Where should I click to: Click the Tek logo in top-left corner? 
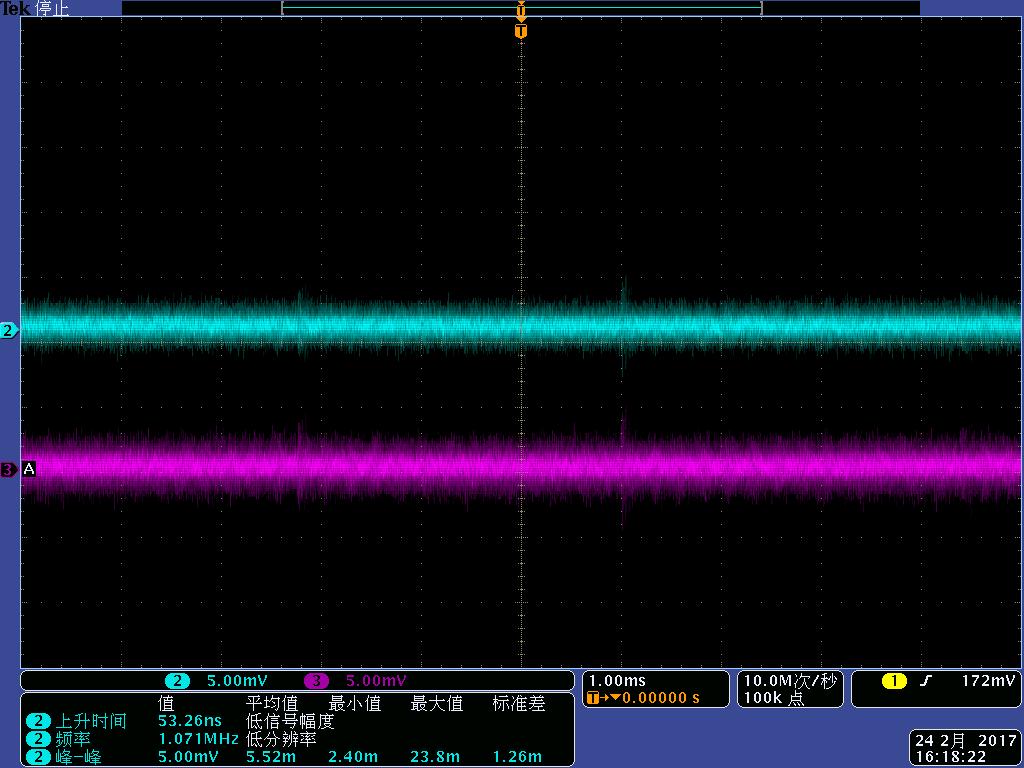[x=16, y=8]
